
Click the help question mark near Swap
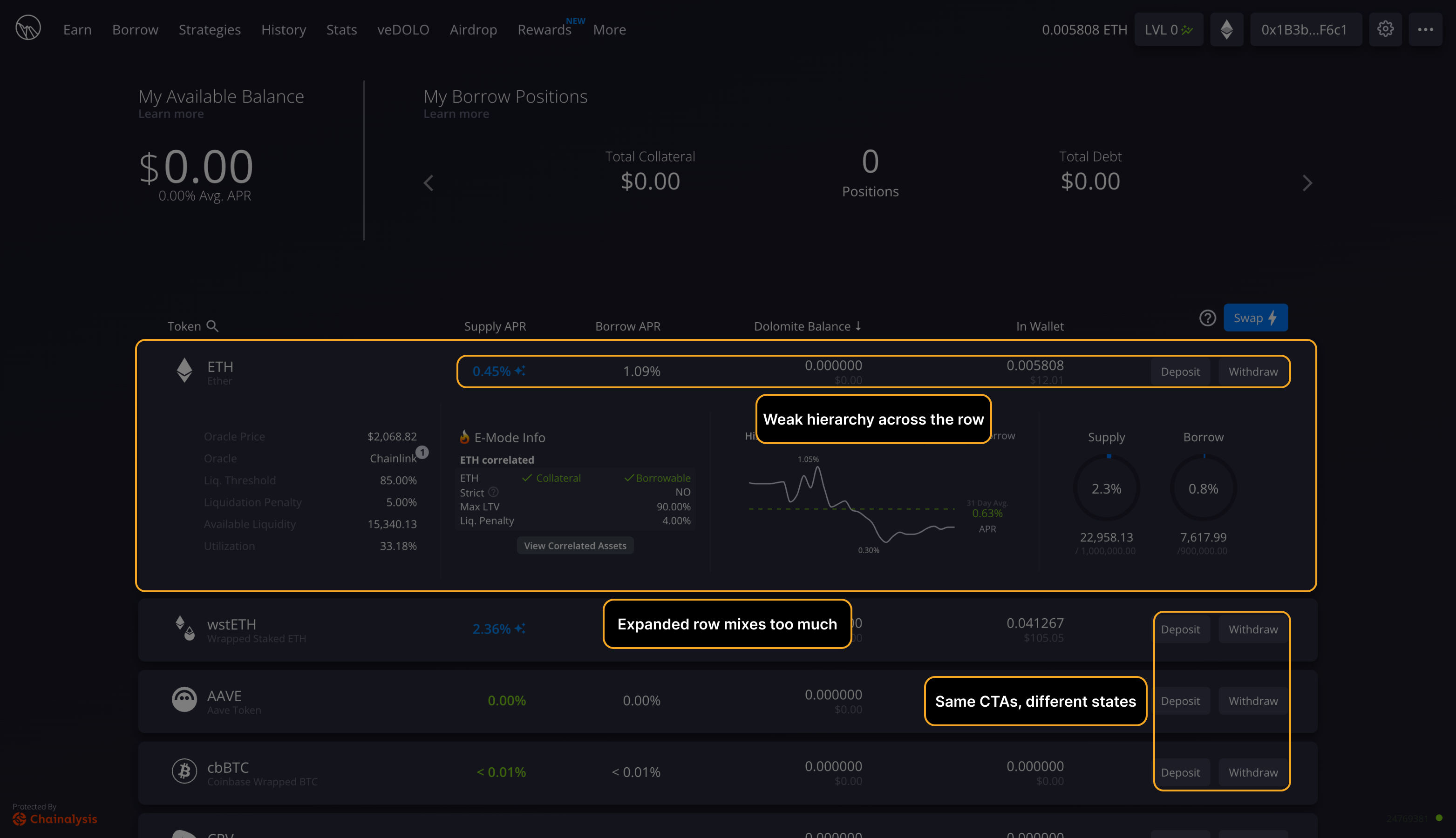[1207, 318]
